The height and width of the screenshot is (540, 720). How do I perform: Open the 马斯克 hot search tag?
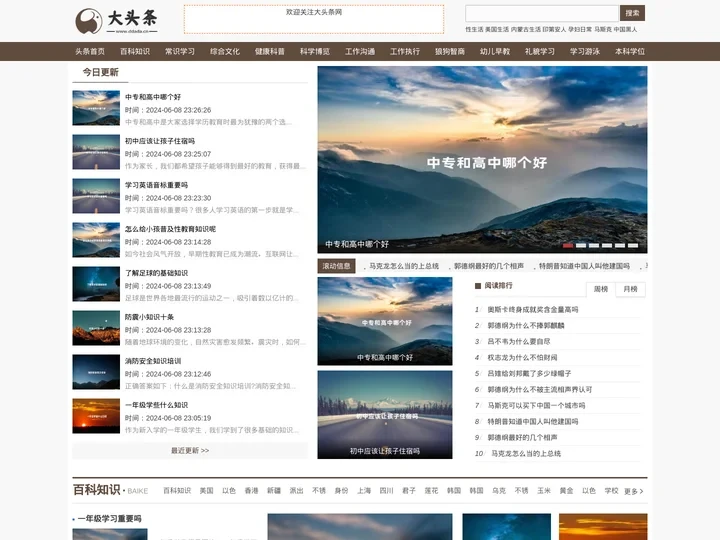[603, 29]
